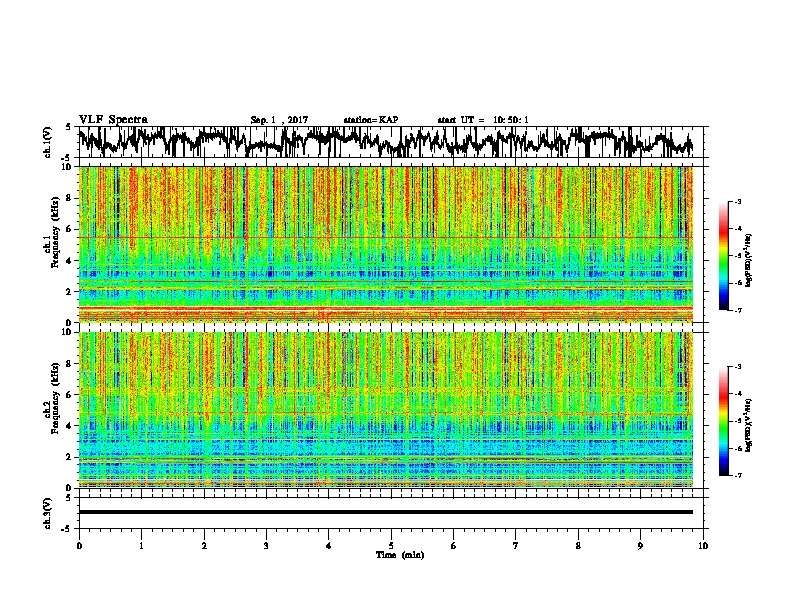This screenshot has height=612, width=792.
Task: Click the "7" time-axis tick label
Action: pos(516,546)
